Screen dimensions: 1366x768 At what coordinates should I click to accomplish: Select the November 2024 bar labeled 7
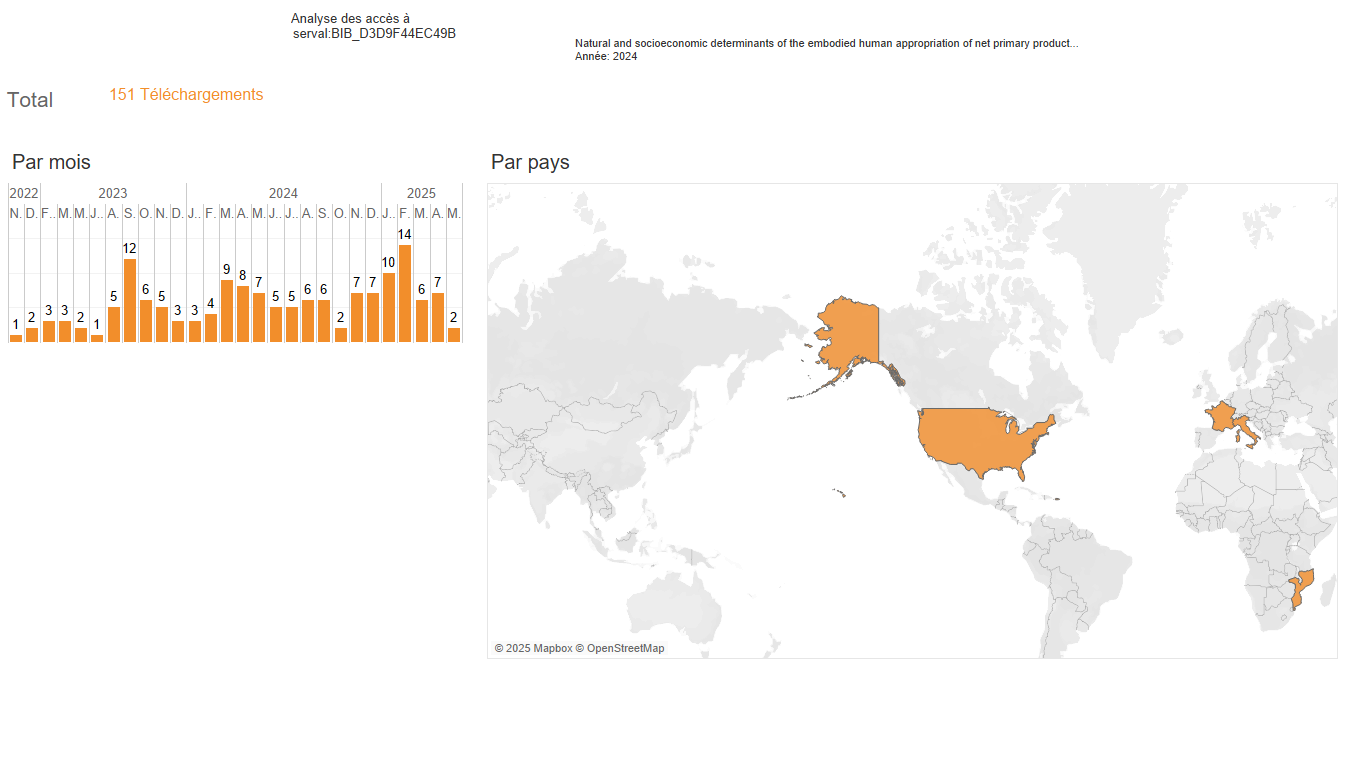point(356,317)
